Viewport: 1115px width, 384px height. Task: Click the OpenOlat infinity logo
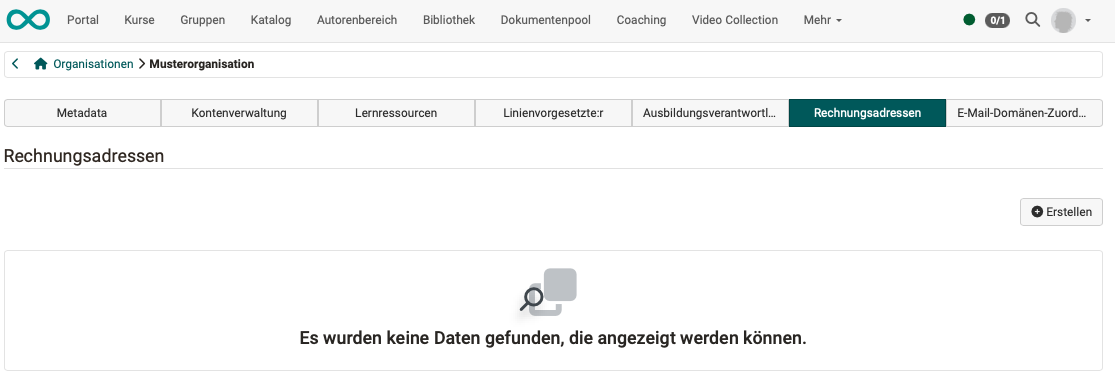coord(28,20)
